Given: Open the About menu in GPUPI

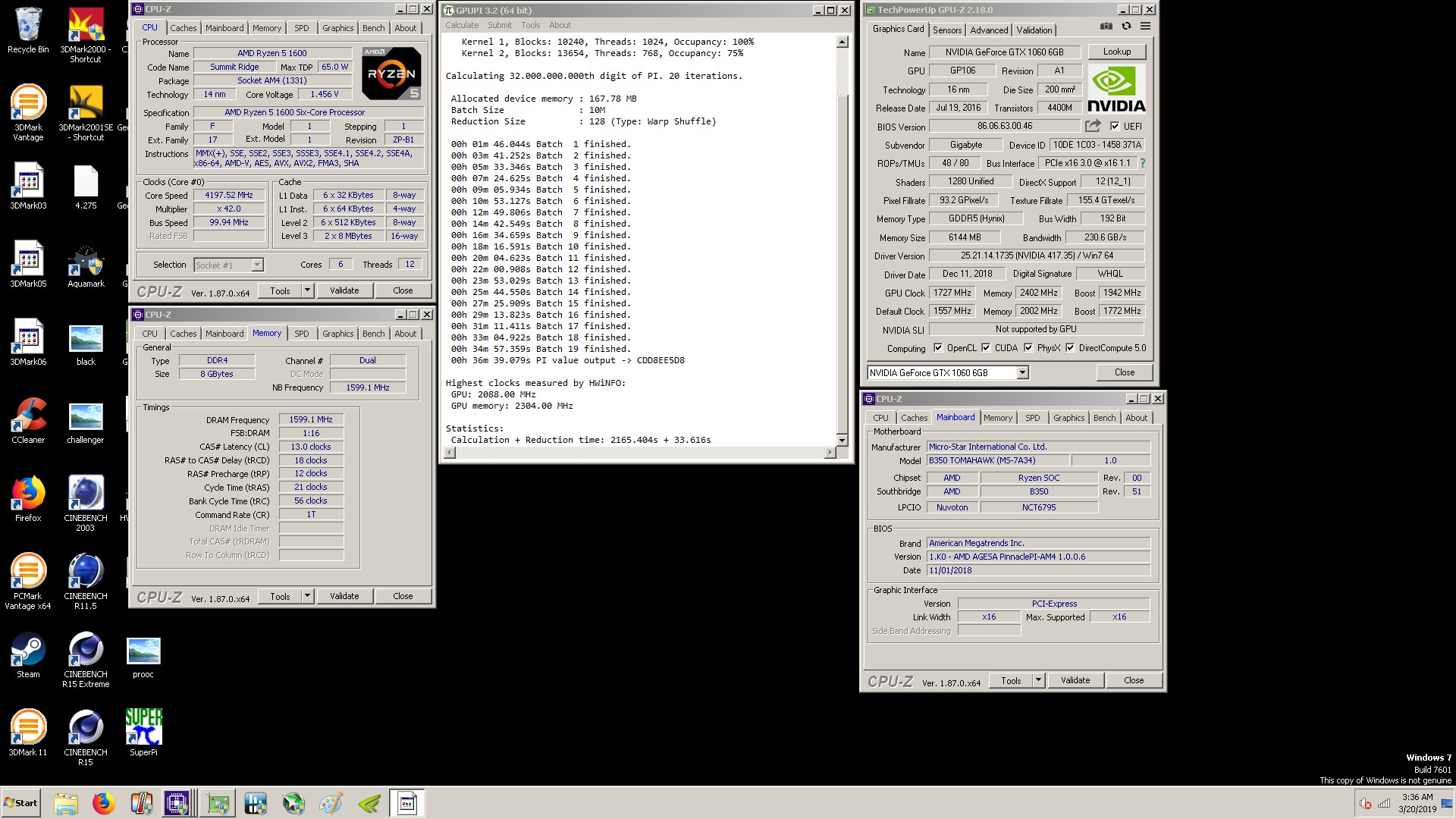Looking at the screenshot, I should (x=560, y=25).
